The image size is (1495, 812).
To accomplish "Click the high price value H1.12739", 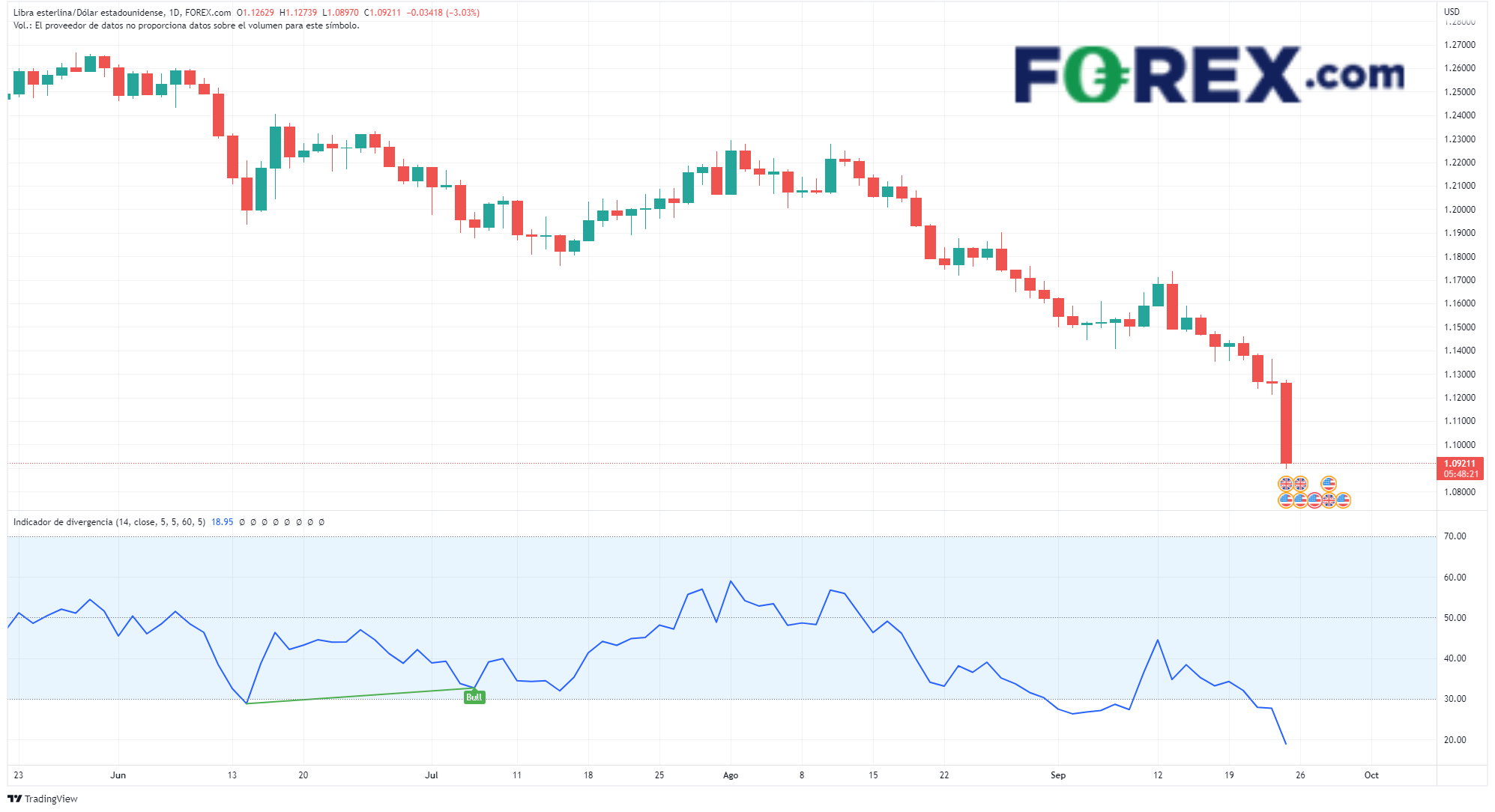I will [298, 13].
